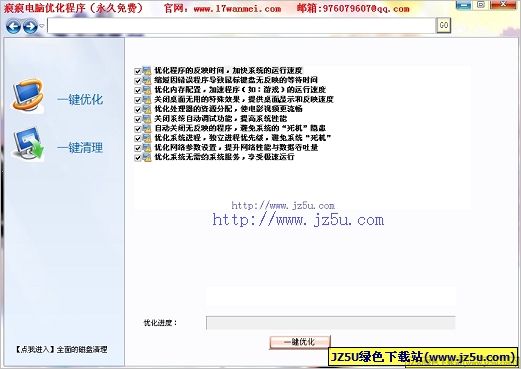Select text 自动关闭无反映的程序 row
521x369 pixels.
click(240, 128)
